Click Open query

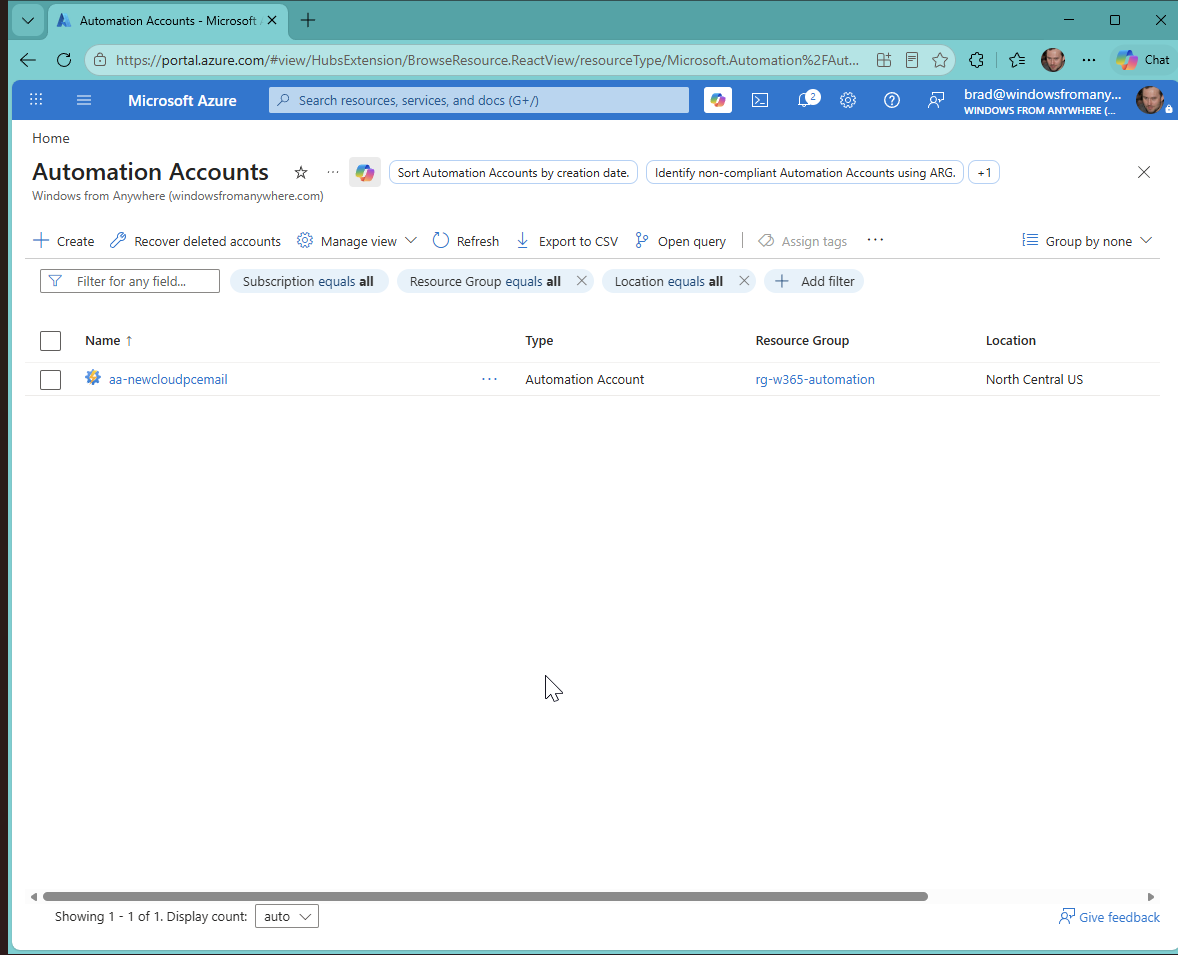[681, 241]
